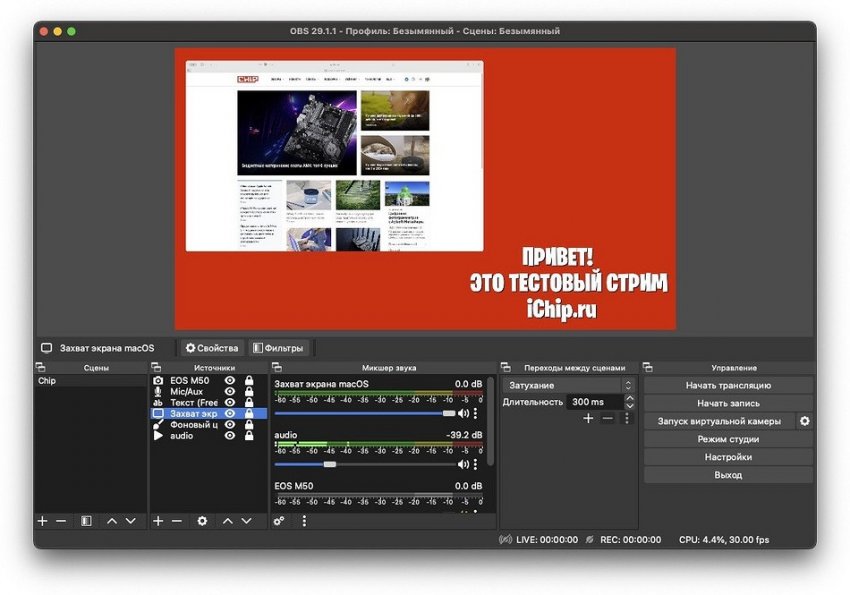
Task: Click the Длительность duration stepper arrows
Action: point(628,402)
